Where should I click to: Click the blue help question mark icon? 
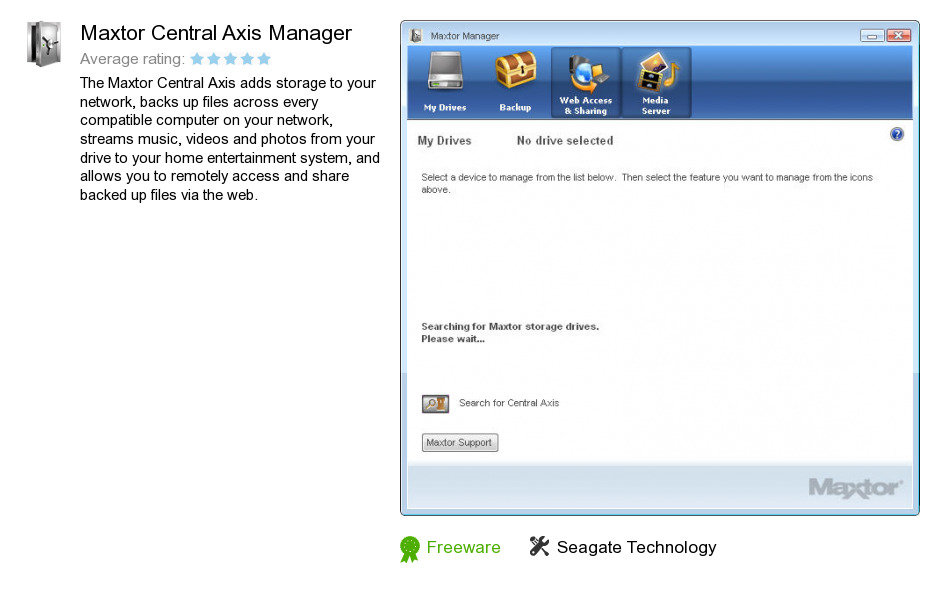tap(896, 134)
